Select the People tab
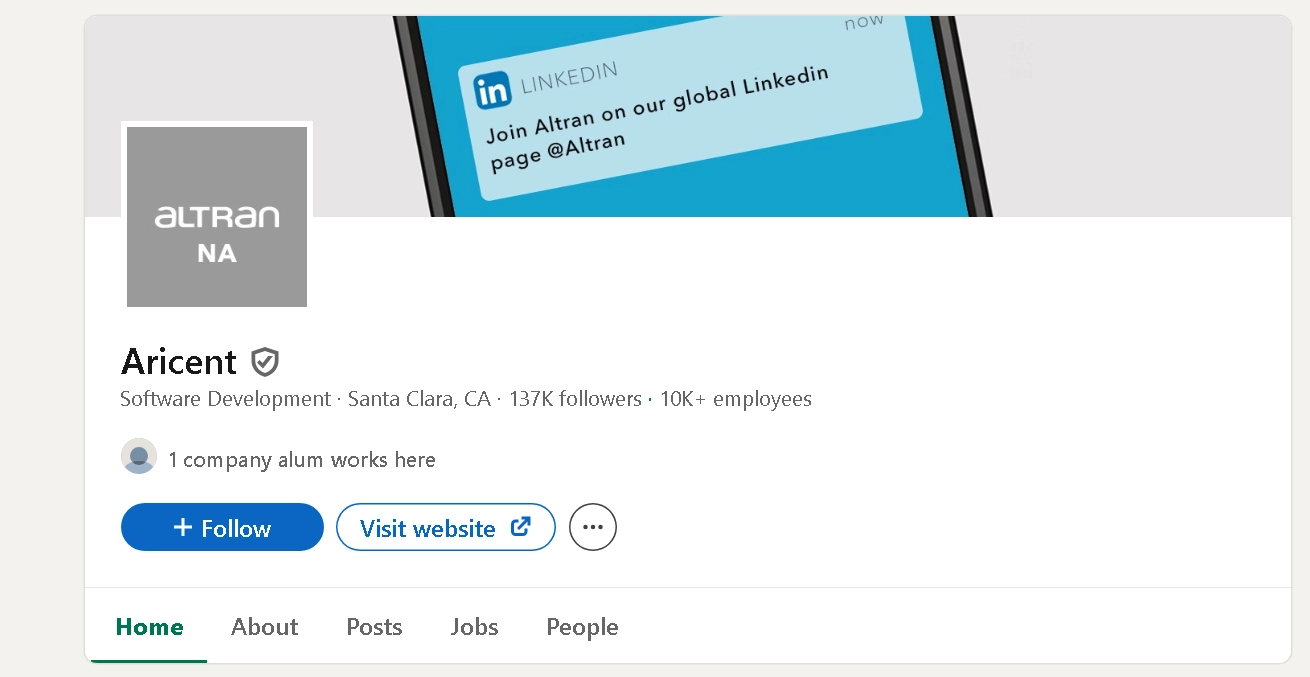This screenshot has height=677, width=1310. (x=582, y=627)
